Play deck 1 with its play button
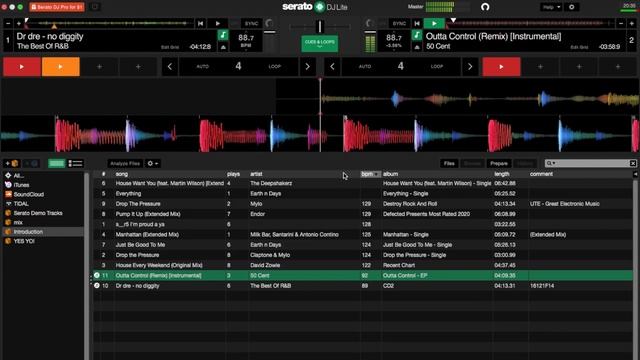640x360 pixels. coord(218,24)
